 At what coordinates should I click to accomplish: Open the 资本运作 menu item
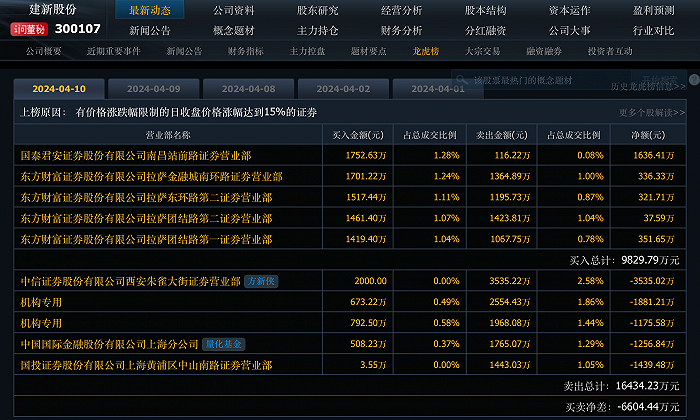tap(569, 10)
